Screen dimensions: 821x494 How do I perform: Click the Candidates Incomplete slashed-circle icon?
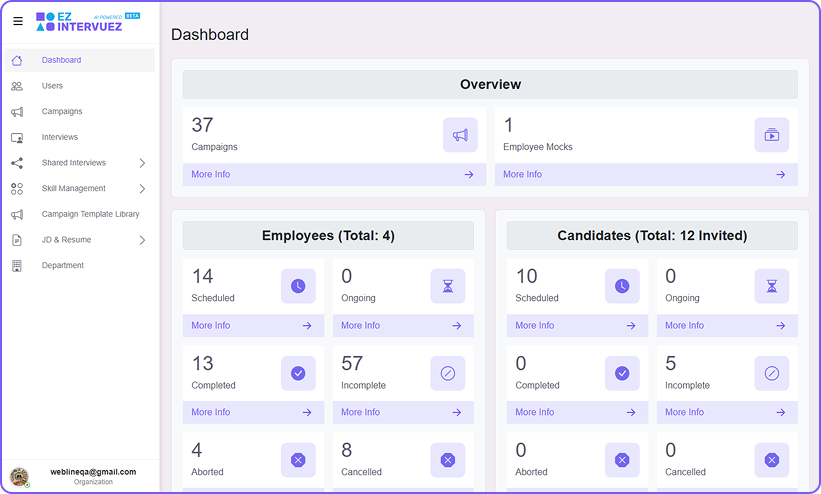771,373
